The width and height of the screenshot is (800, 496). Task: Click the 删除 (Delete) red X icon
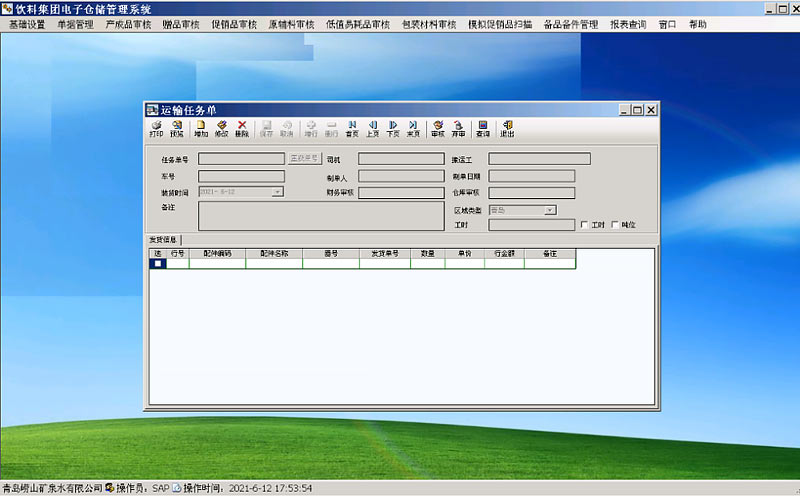click(x=242, y=128)
